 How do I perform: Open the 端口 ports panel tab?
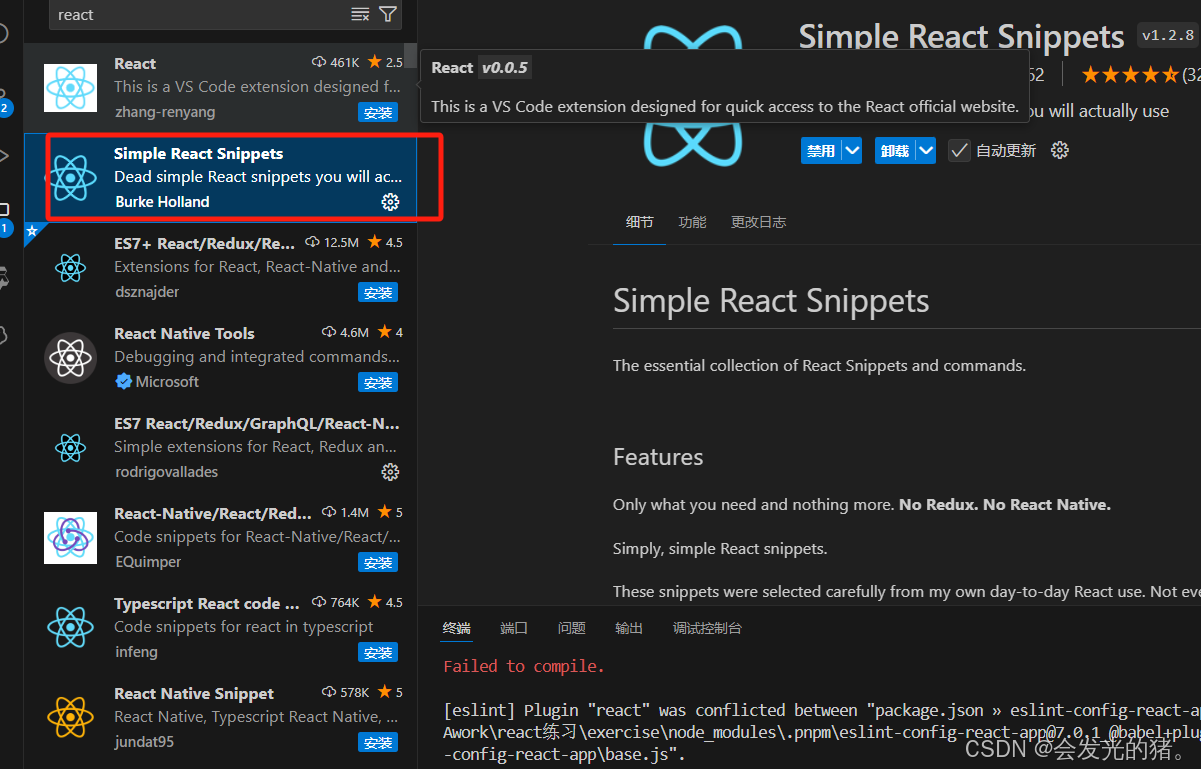[x=514, y=628]
